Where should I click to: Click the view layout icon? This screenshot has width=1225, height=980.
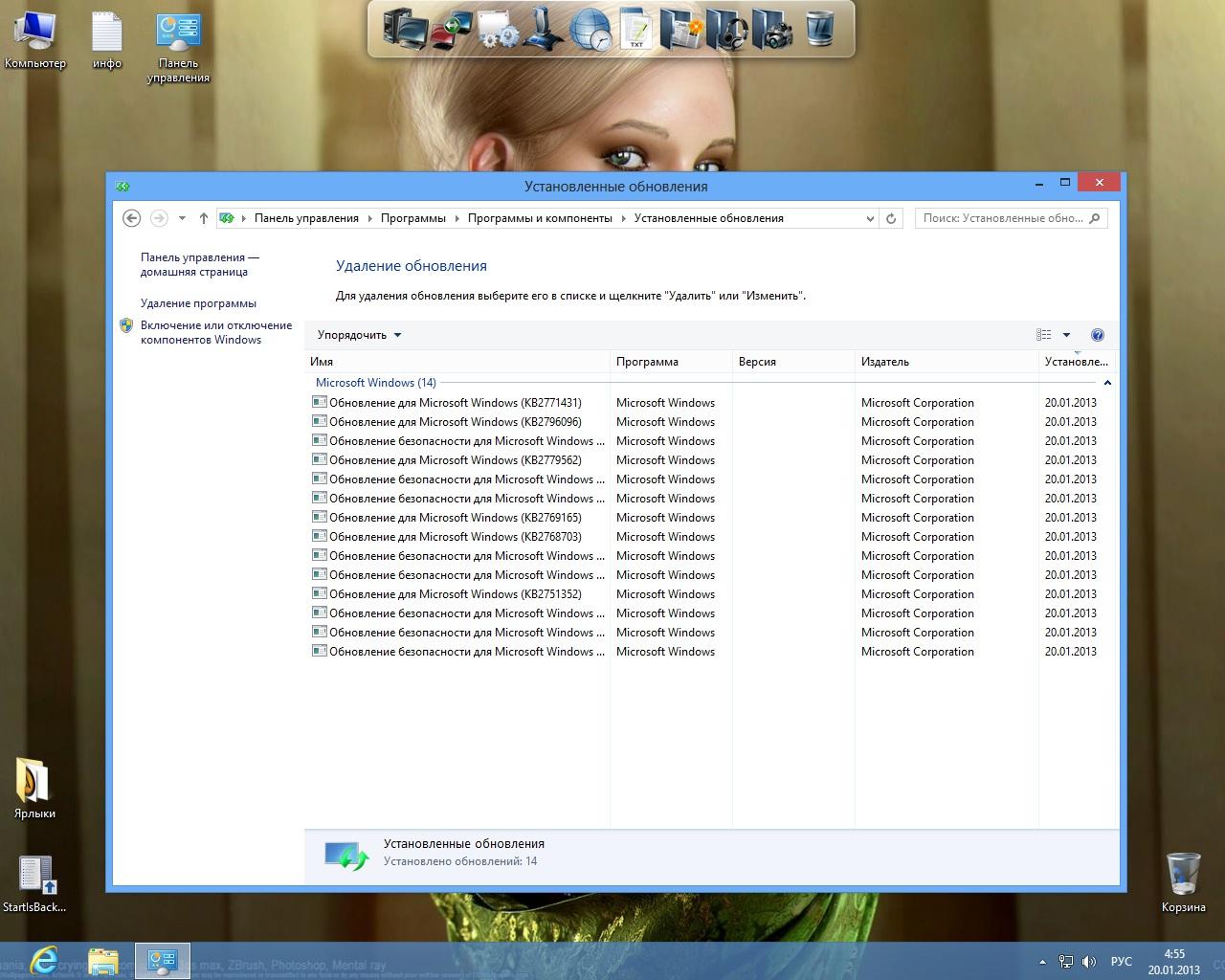(x=1044, y=335)
